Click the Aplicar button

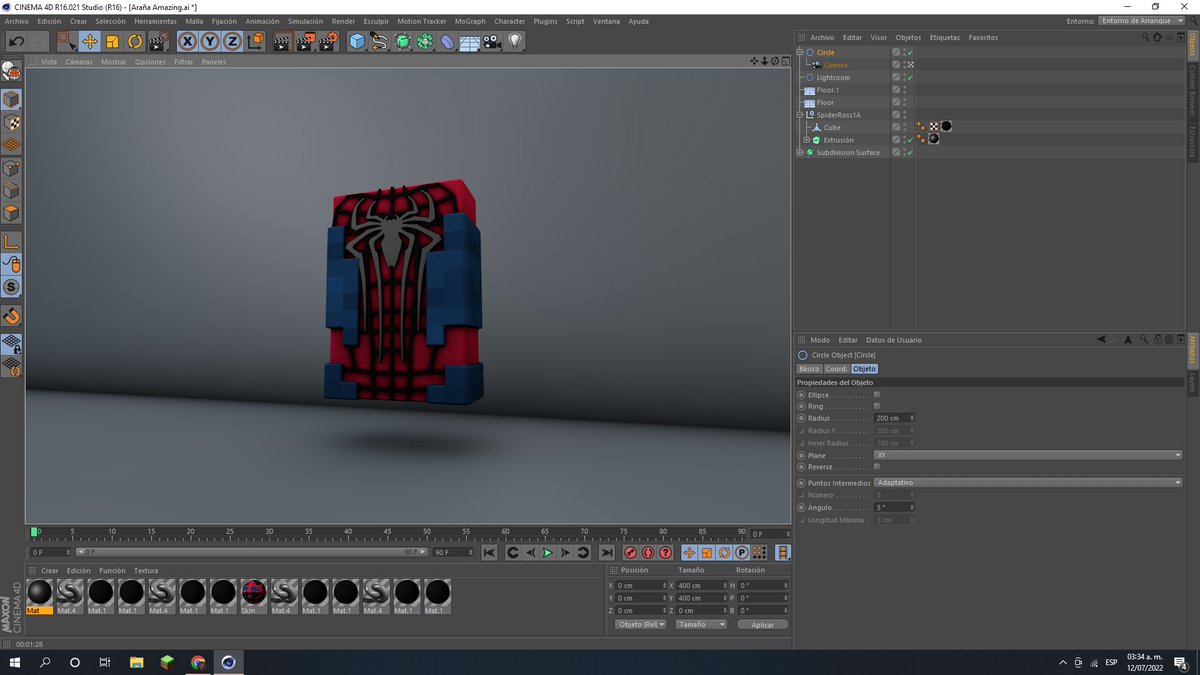pyautogui.click(x=762, y=624)
